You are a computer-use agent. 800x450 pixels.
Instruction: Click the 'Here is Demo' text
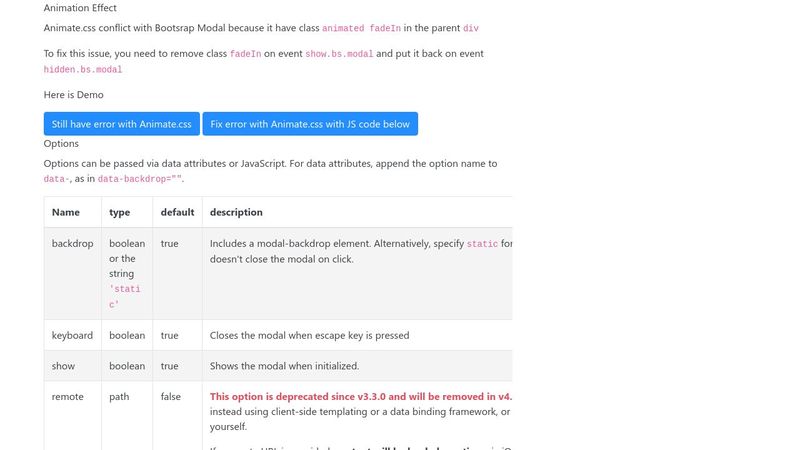[73, 95]
